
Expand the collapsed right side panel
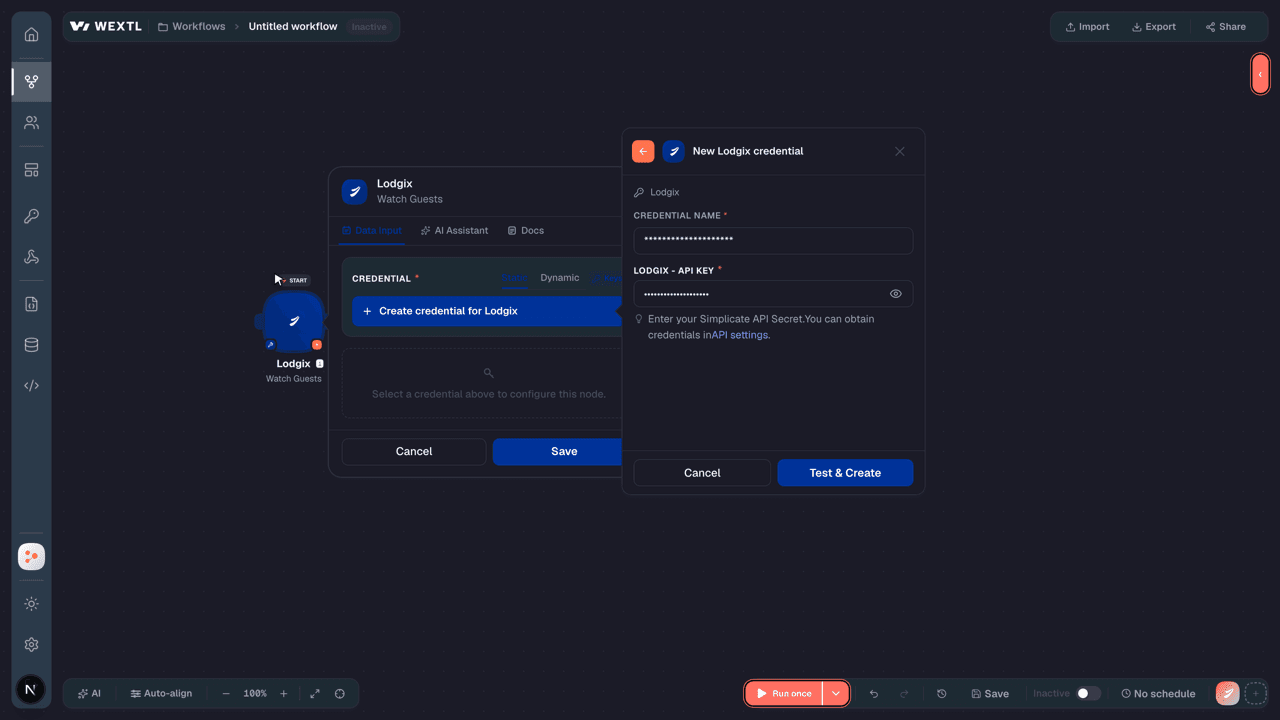[1260, 74]
